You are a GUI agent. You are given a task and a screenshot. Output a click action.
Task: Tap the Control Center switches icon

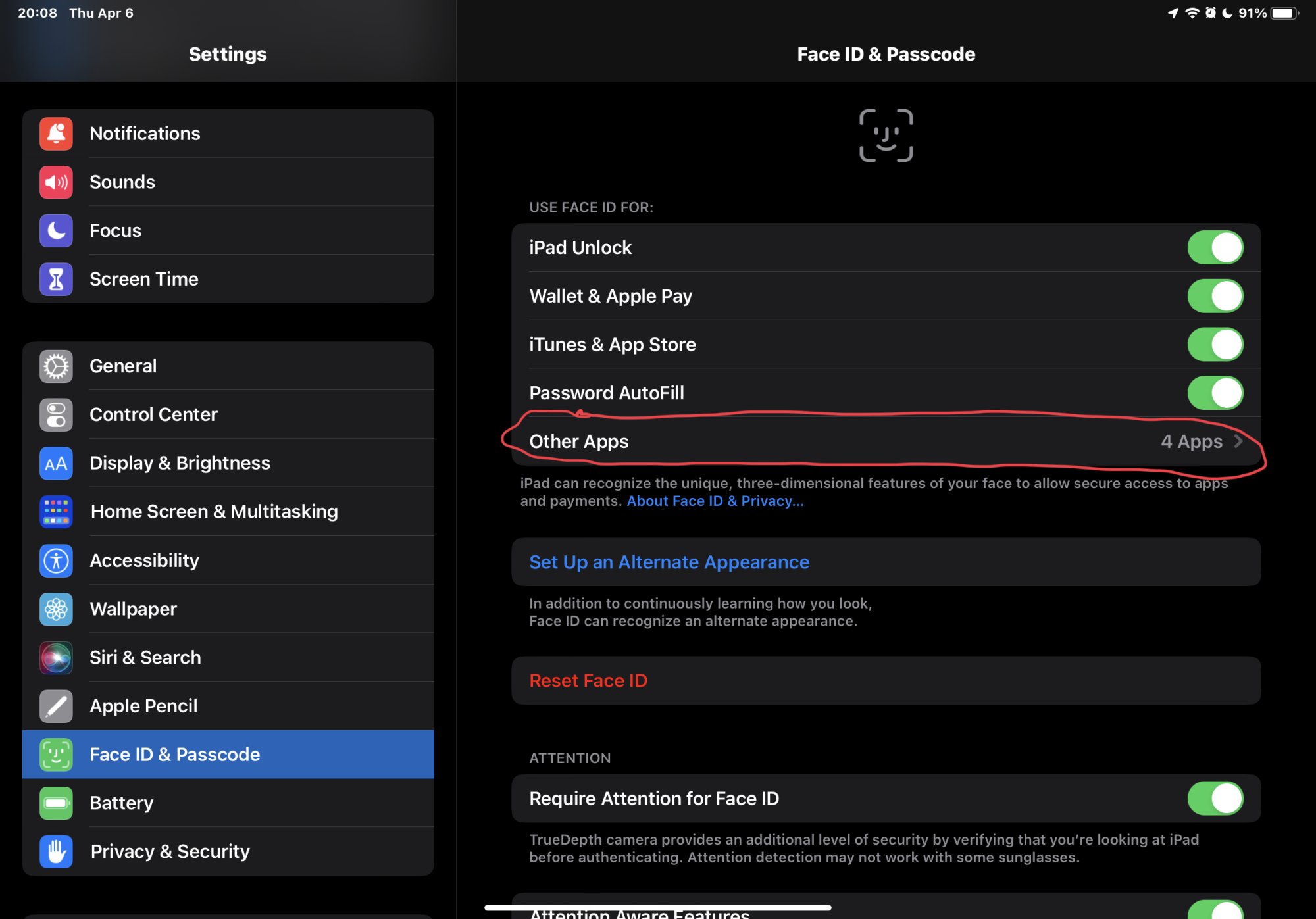[x=56, y=415]
